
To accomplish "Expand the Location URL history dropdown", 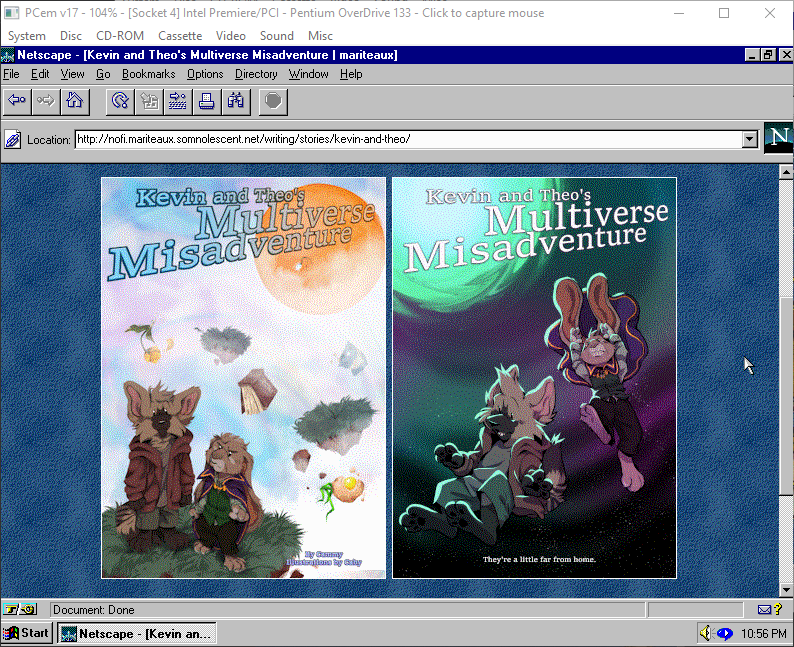I will [750, 139].
